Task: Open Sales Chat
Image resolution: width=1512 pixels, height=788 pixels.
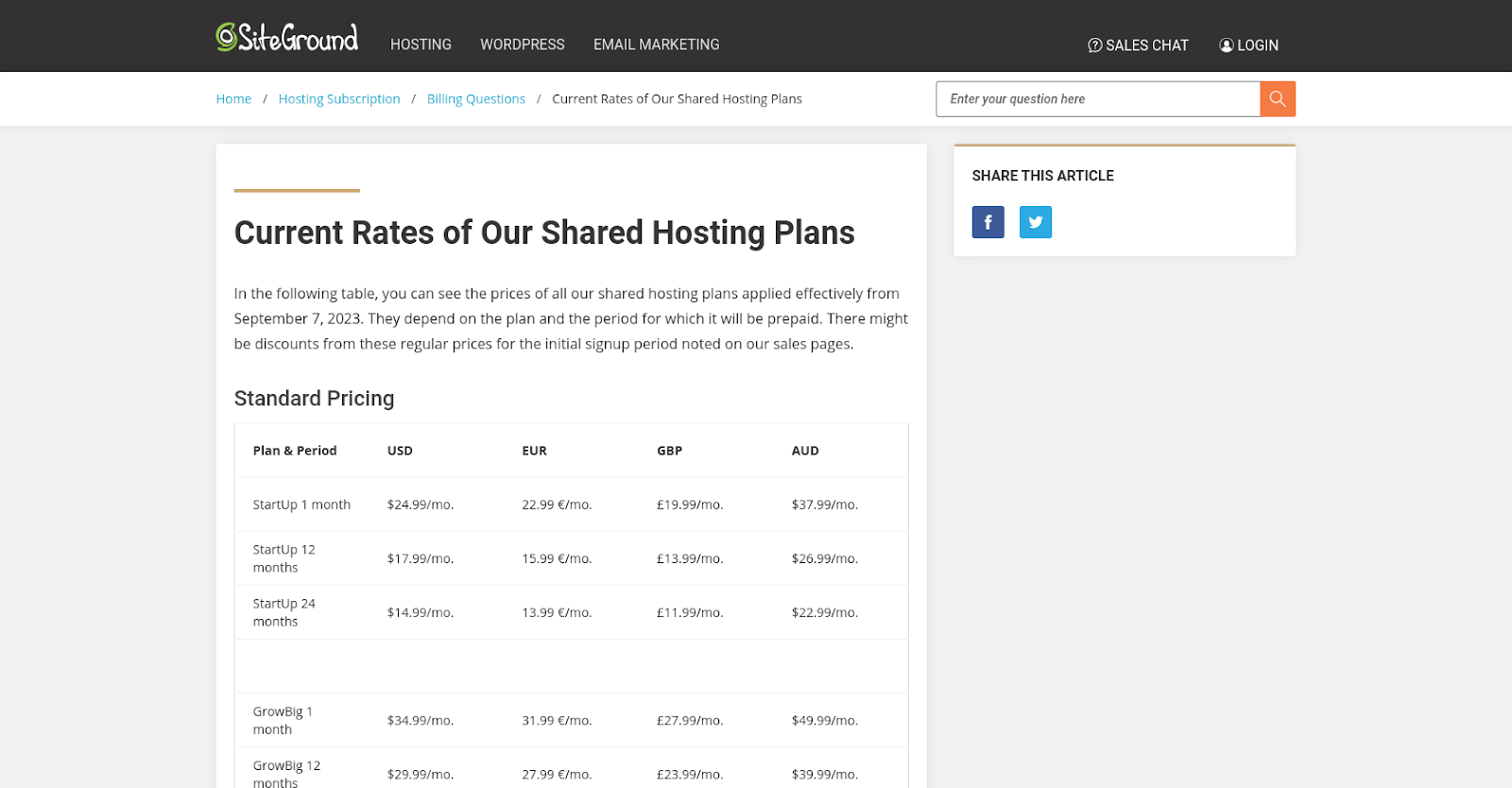Action: point(1138,45)
